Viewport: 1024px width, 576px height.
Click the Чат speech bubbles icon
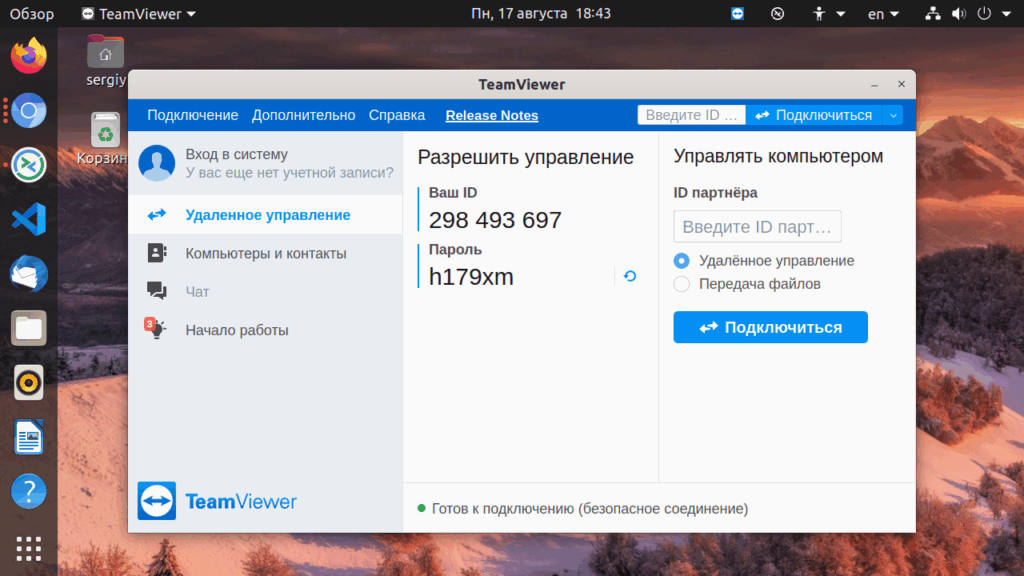coord(157,291)
